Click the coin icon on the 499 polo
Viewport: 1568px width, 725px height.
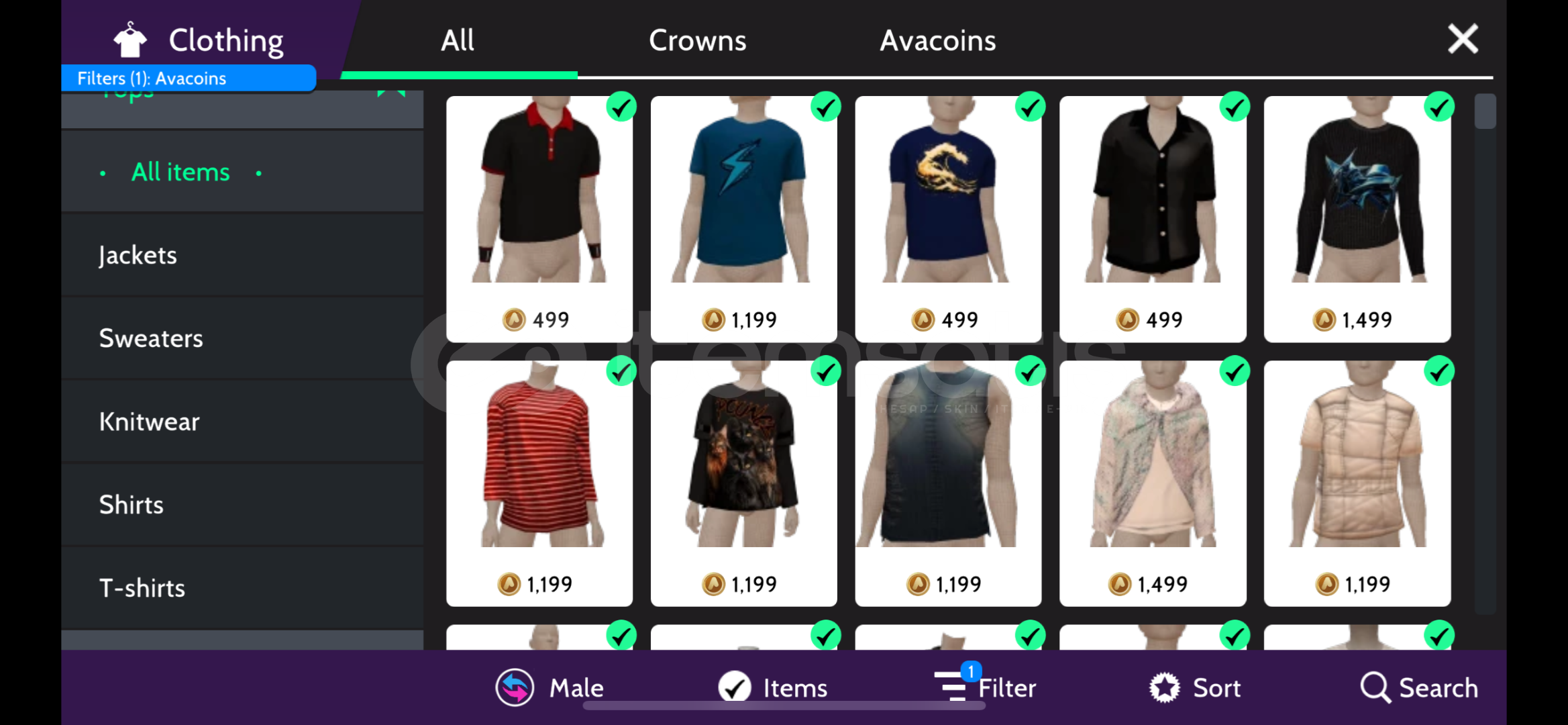pos(515,320)
